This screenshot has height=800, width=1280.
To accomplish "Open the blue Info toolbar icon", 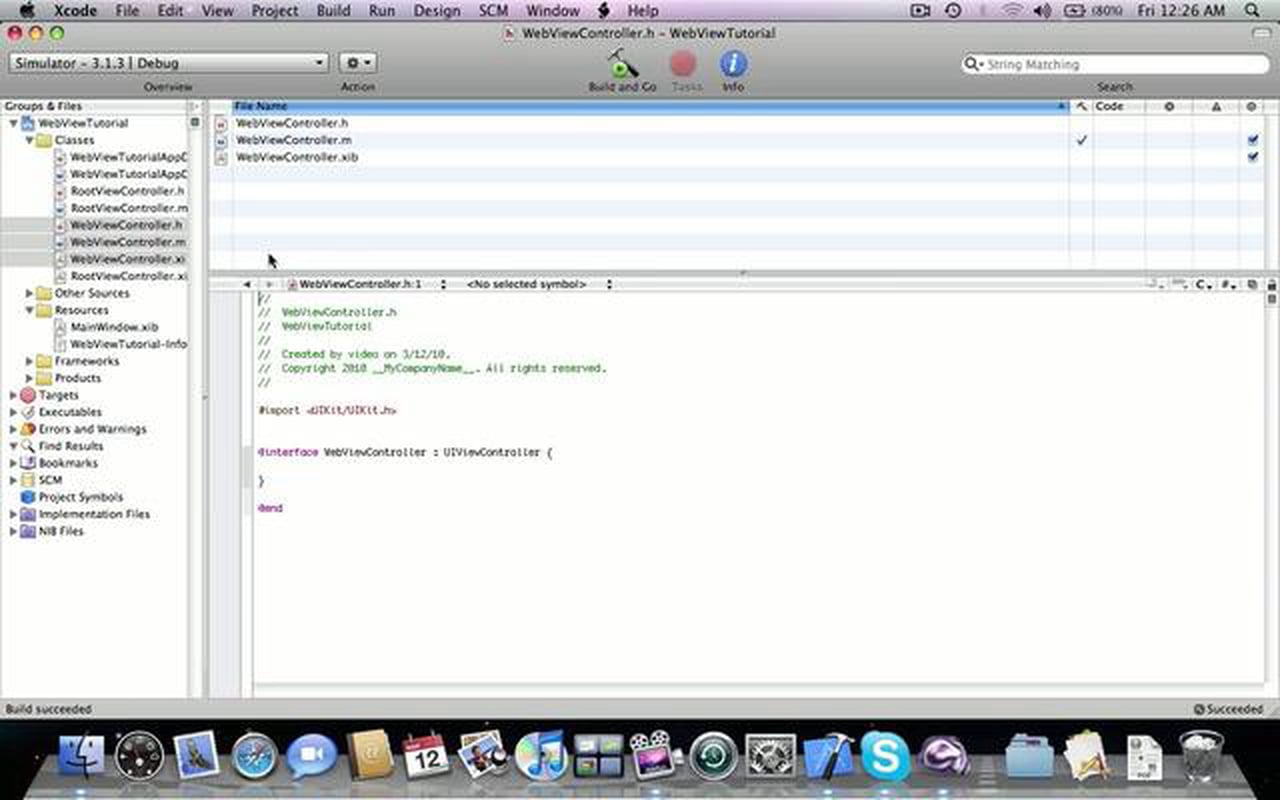I will point(733,64).
